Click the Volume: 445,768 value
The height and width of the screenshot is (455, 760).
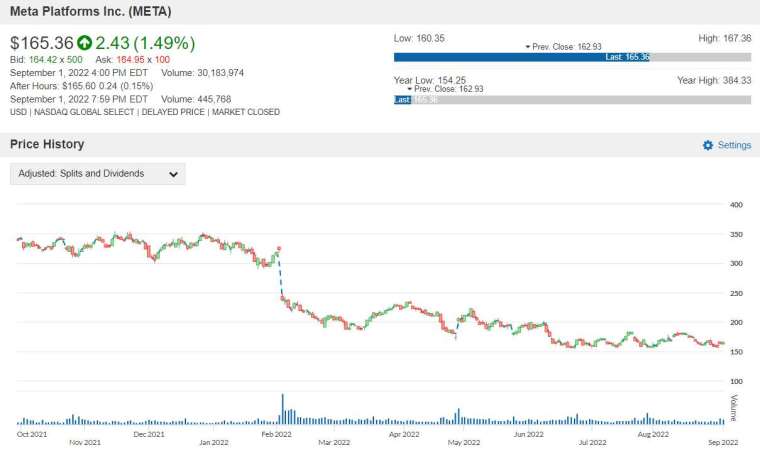click(196, 99)
